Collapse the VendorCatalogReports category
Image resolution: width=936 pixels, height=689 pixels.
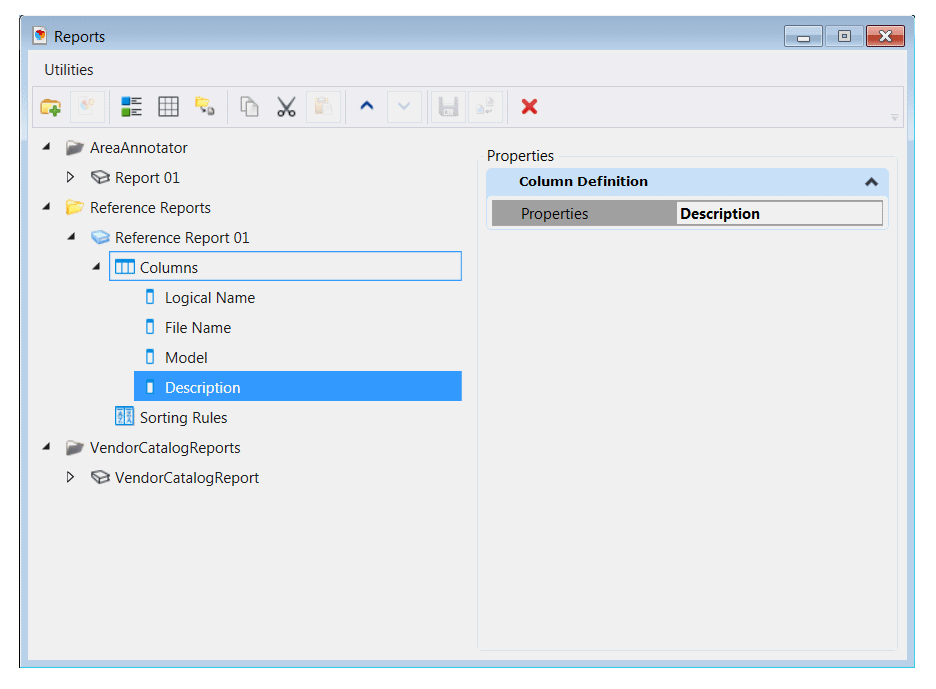[x=47, y=447]
